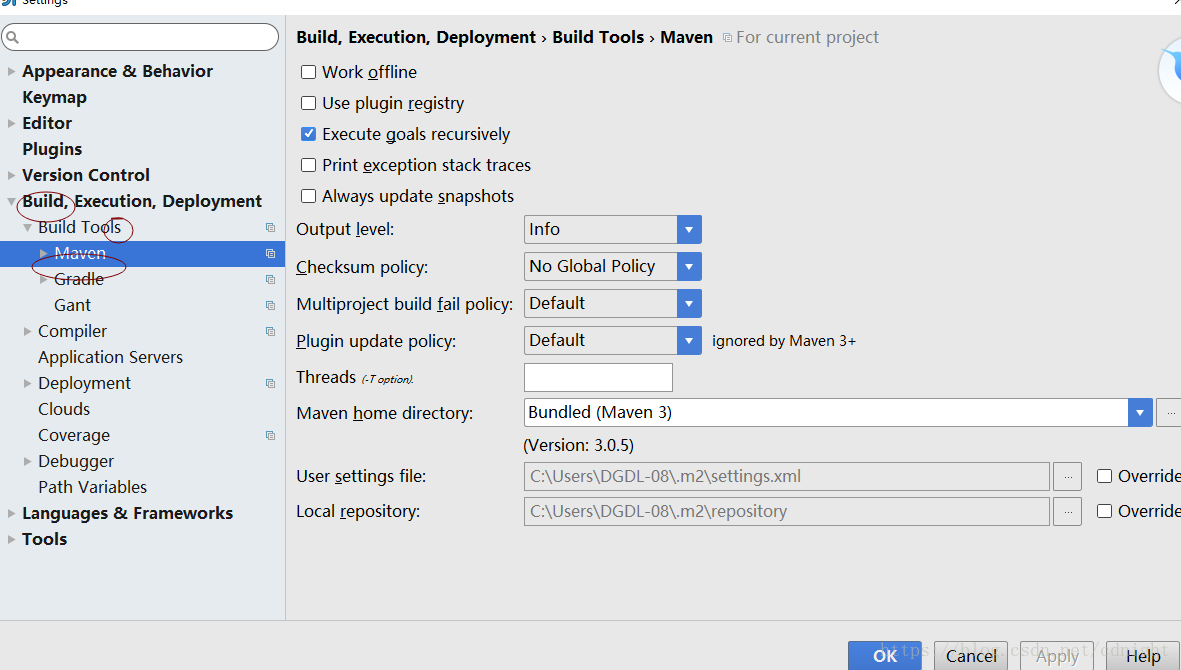Open Maven home directory dropdown arrow

(x=1140, y=413)
